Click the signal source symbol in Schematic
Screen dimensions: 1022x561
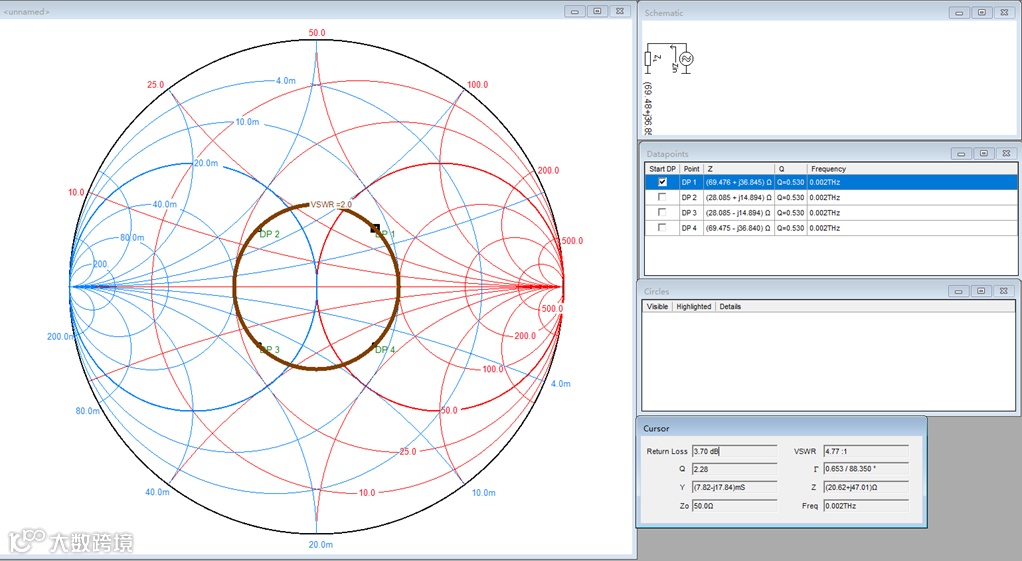pos(686,58)
